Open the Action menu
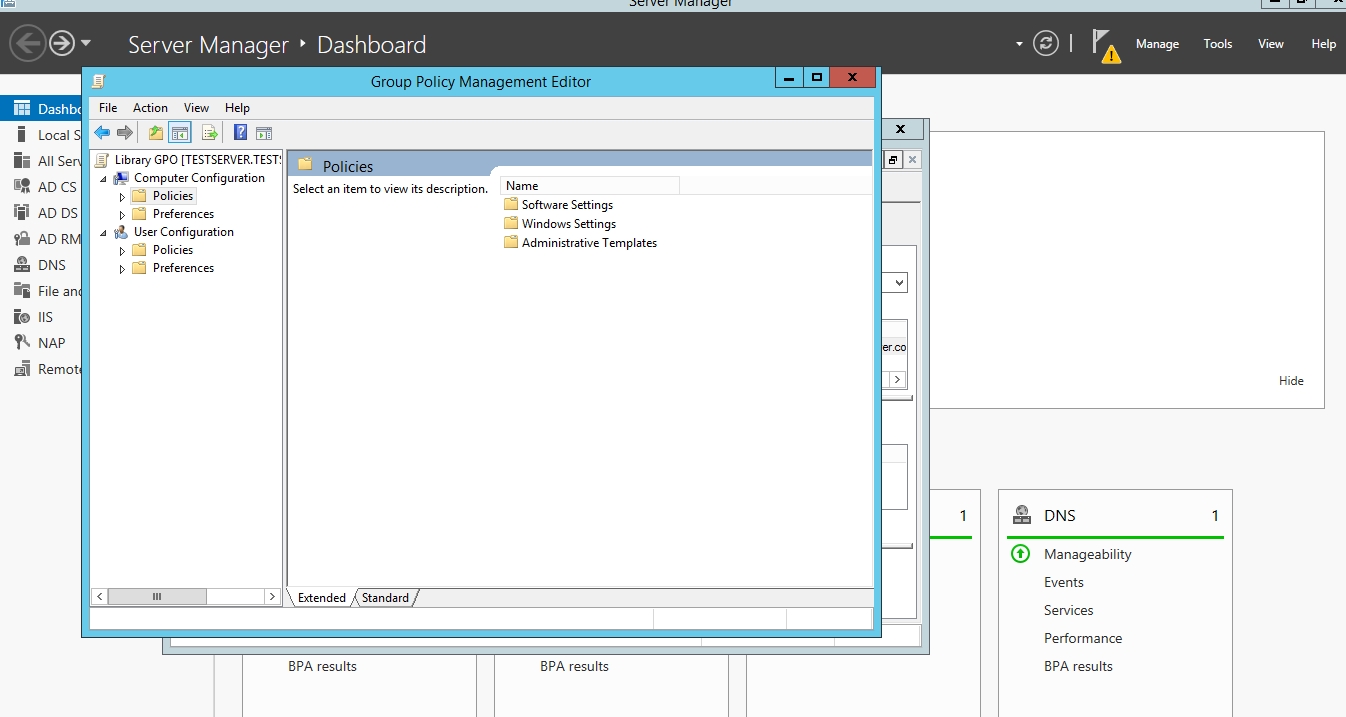1346x717 pixels. [150, 108]
